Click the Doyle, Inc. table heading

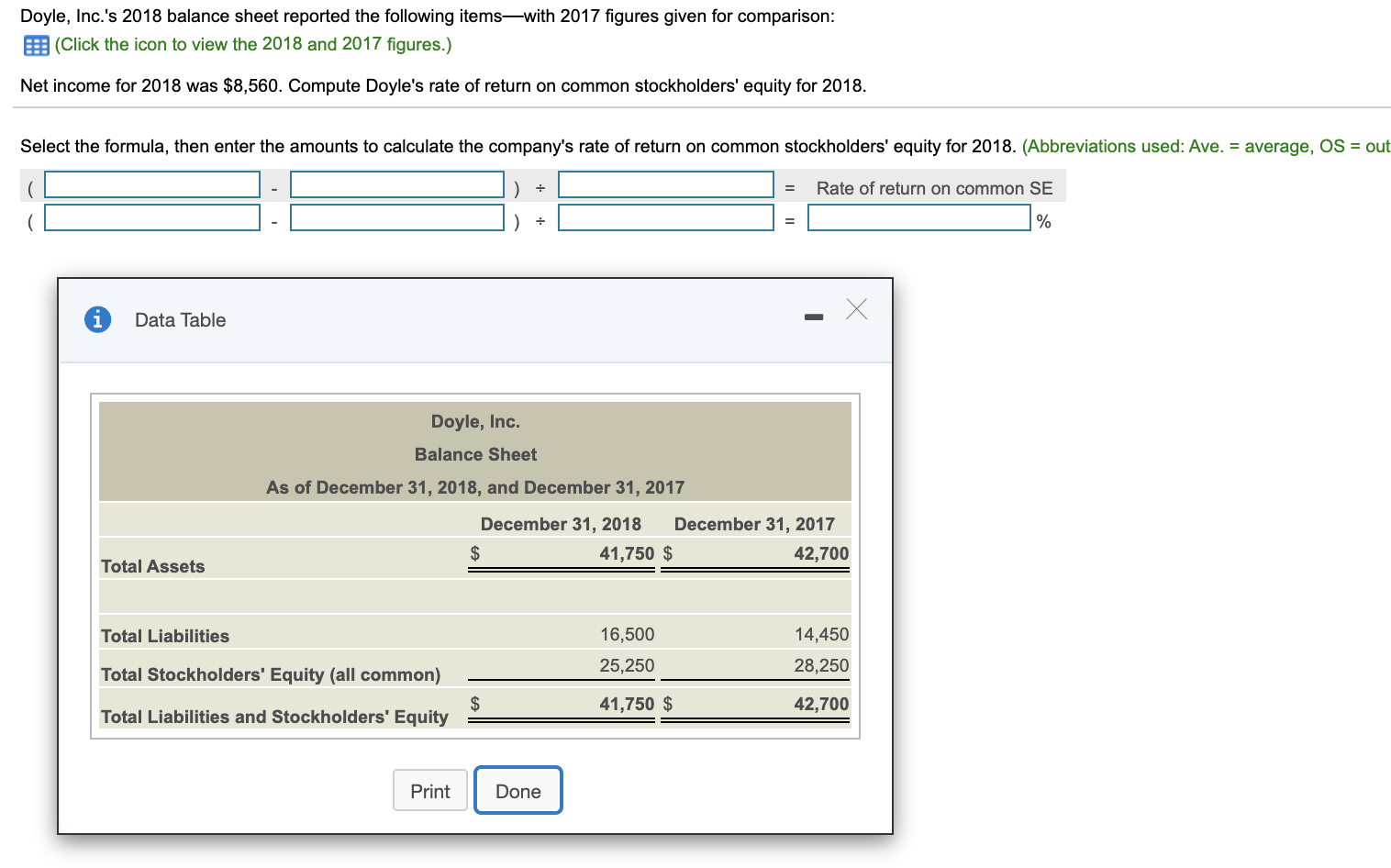[x=475, y=421]
